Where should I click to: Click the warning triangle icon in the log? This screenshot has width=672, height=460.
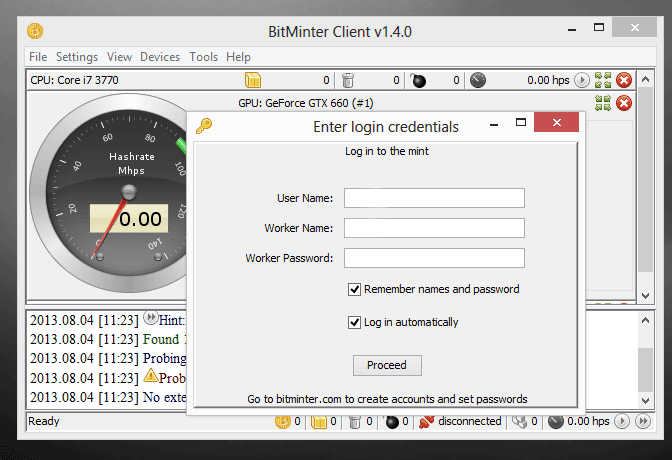point(151,375)
